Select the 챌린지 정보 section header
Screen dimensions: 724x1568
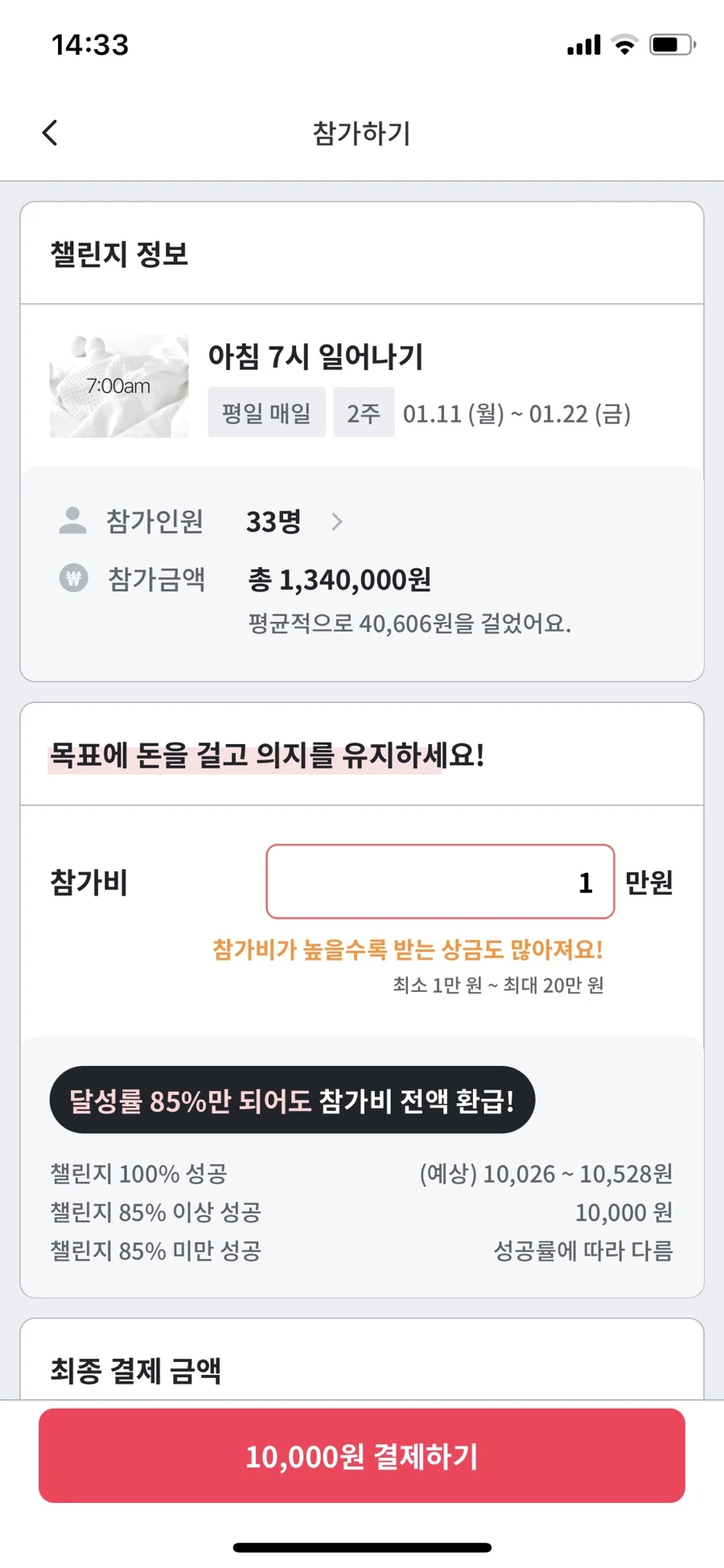click(120, 253)
